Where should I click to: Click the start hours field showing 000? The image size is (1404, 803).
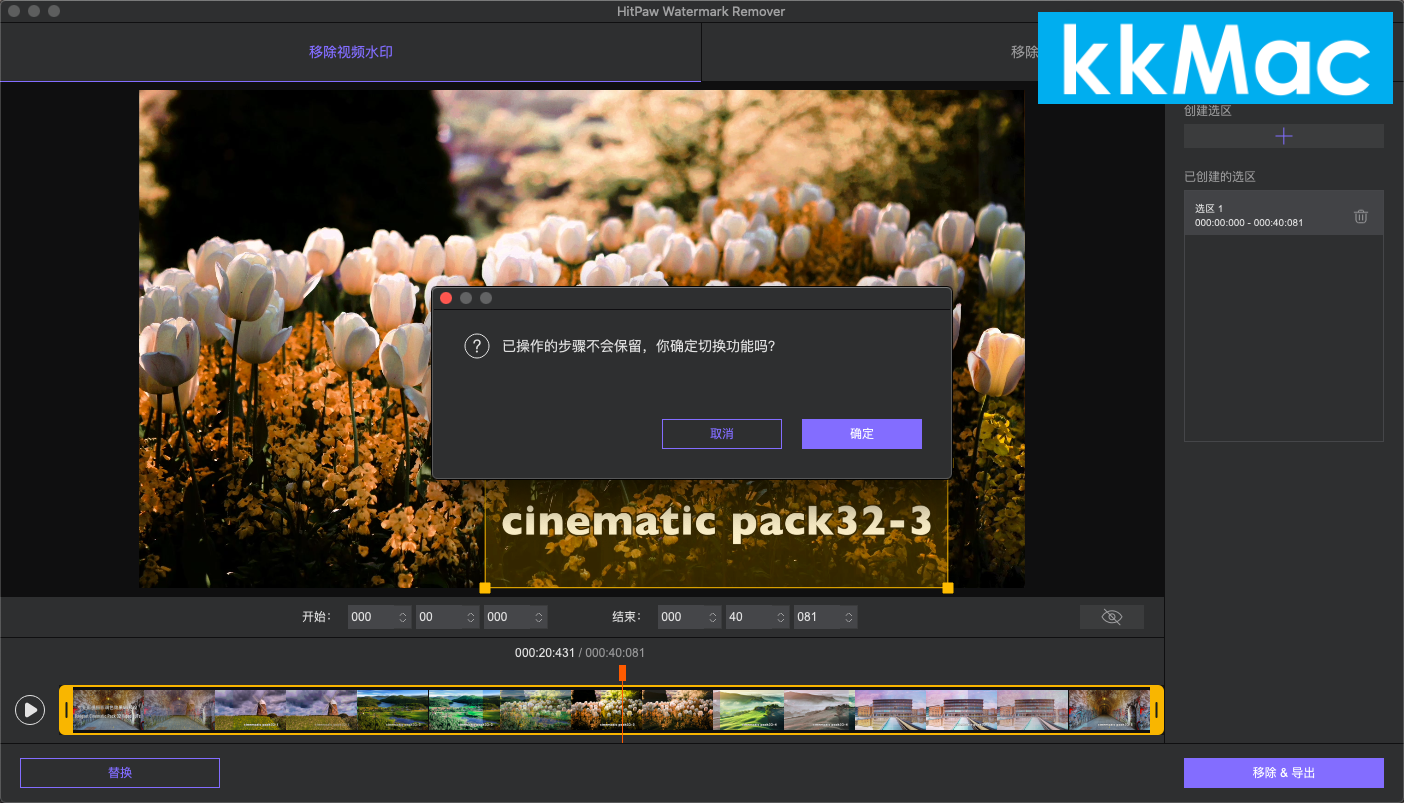(379, 617)
